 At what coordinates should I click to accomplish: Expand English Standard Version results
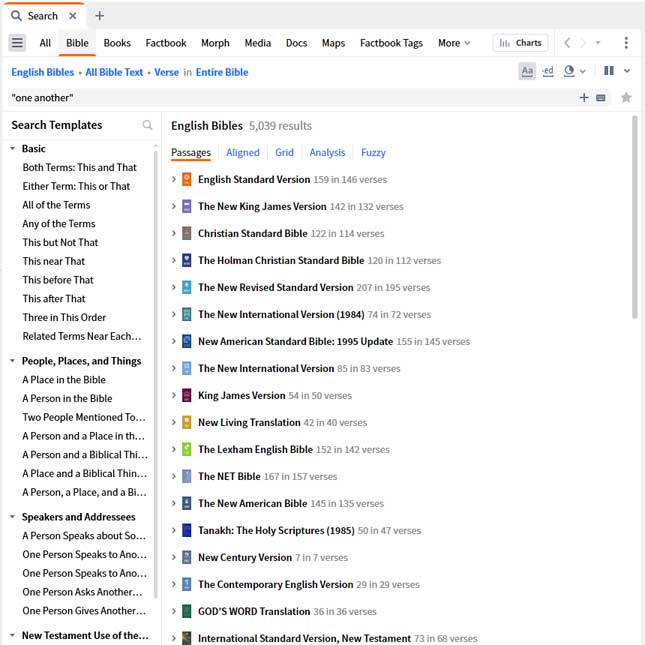174,179
